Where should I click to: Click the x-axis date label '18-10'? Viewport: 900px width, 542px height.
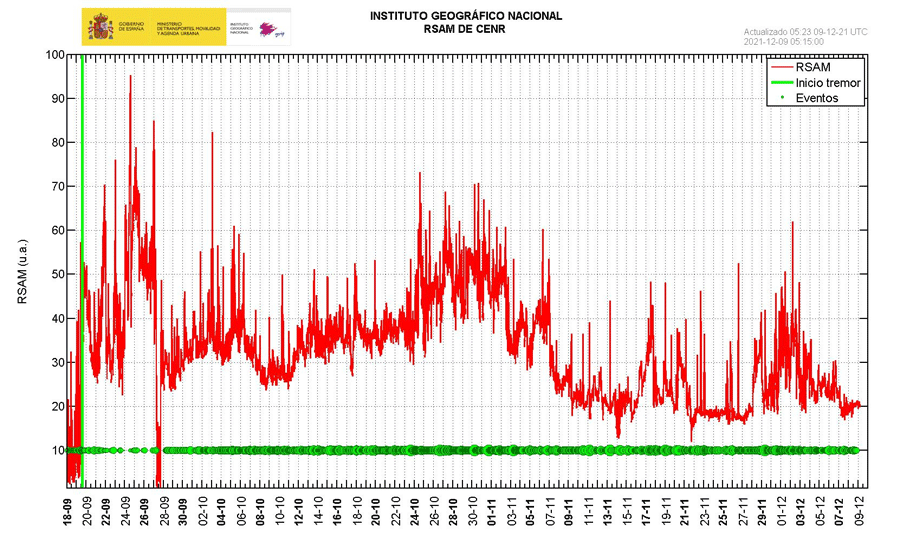[x=356, y=512]
